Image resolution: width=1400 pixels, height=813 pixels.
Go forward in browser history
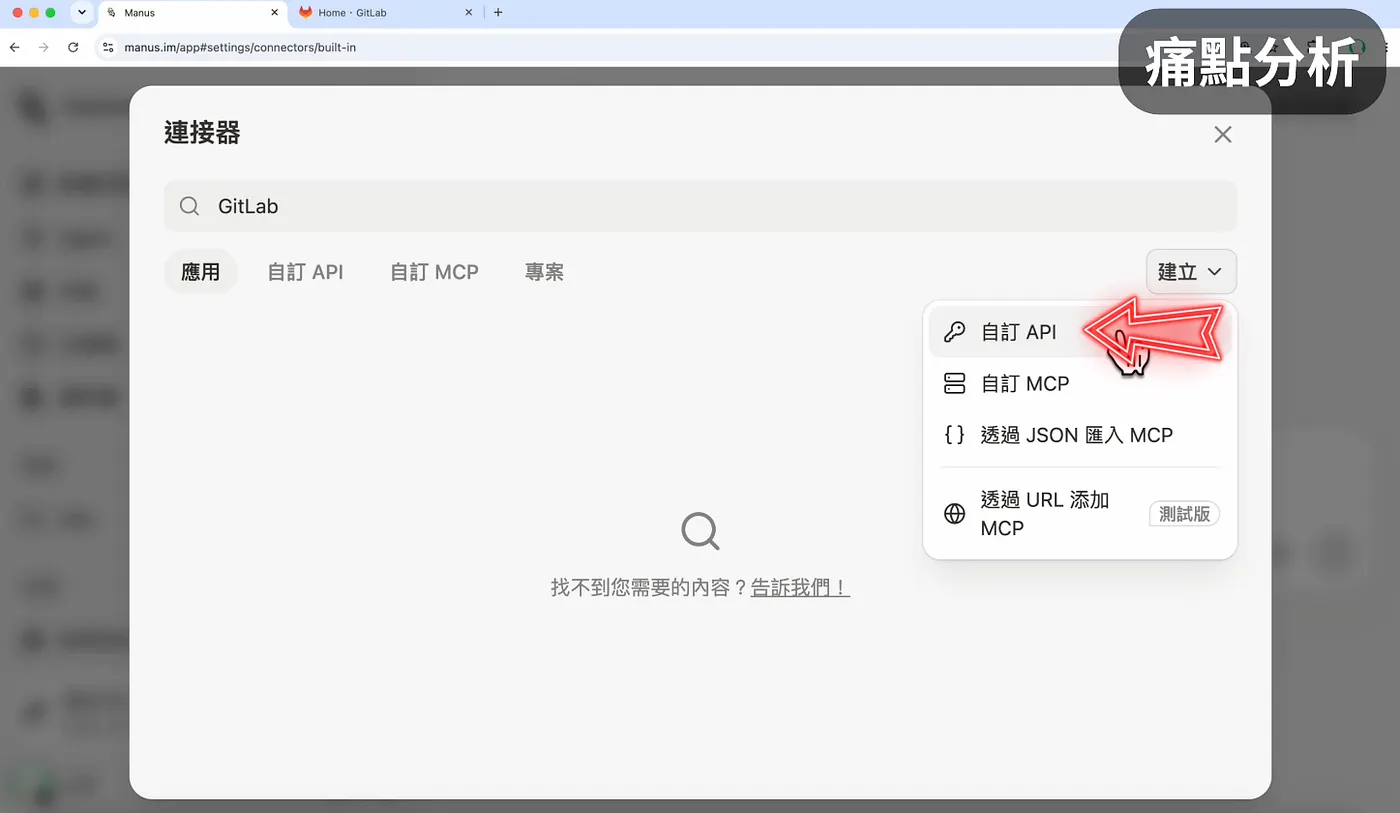tap(43, 47)
